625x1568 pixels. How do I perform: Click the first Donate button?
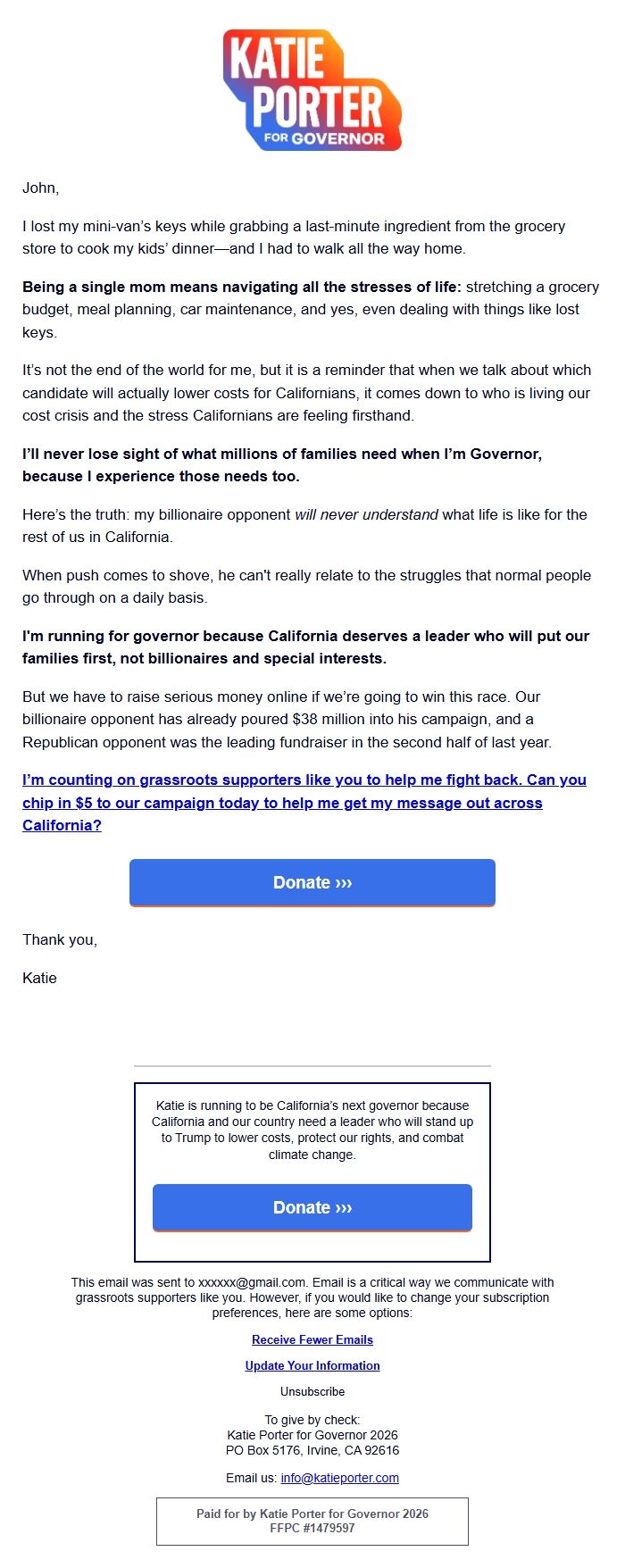pos(312,882)
